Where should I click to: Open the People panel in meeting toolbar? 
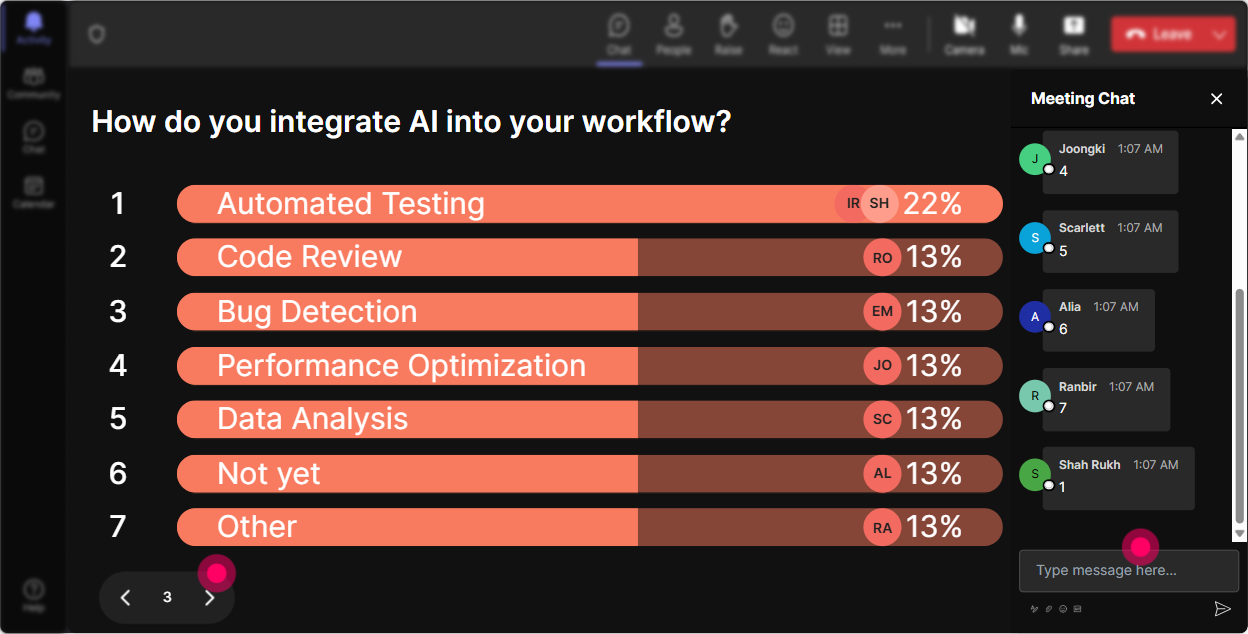[673, 33]
